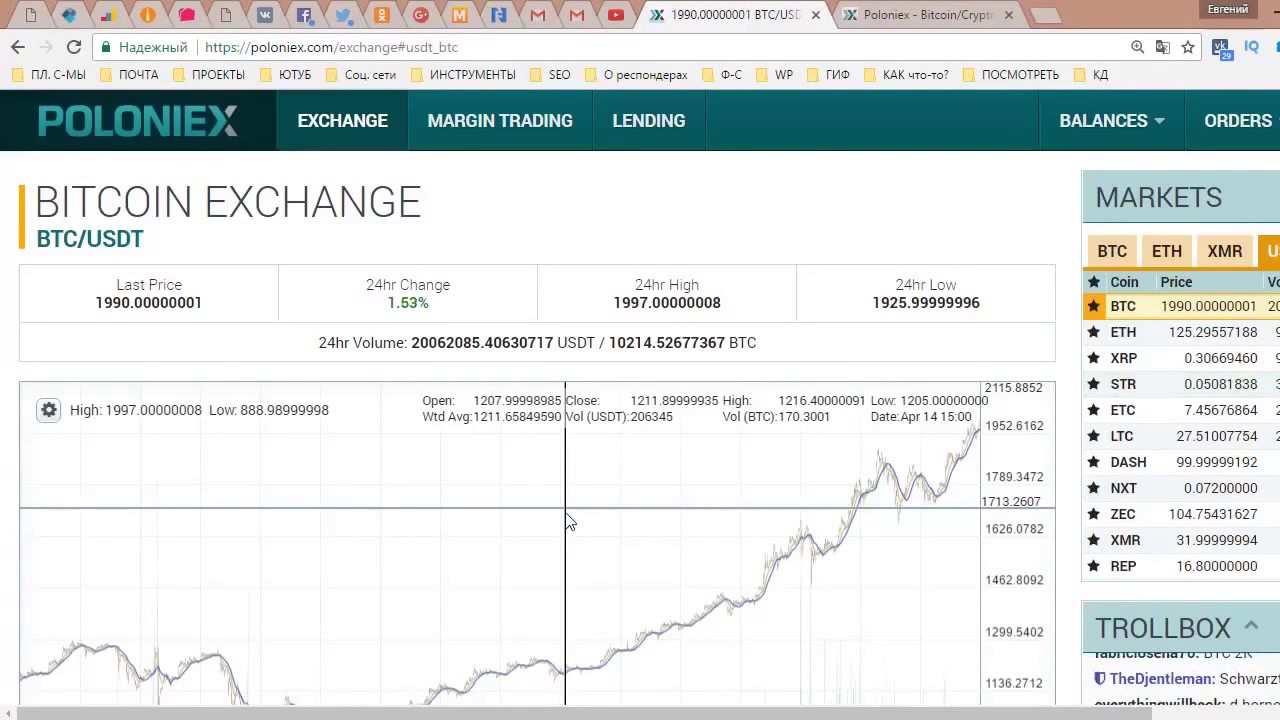Screen dimensions: 1280x720
Task: Sort markets by Price column
Action: (1176, 282)
